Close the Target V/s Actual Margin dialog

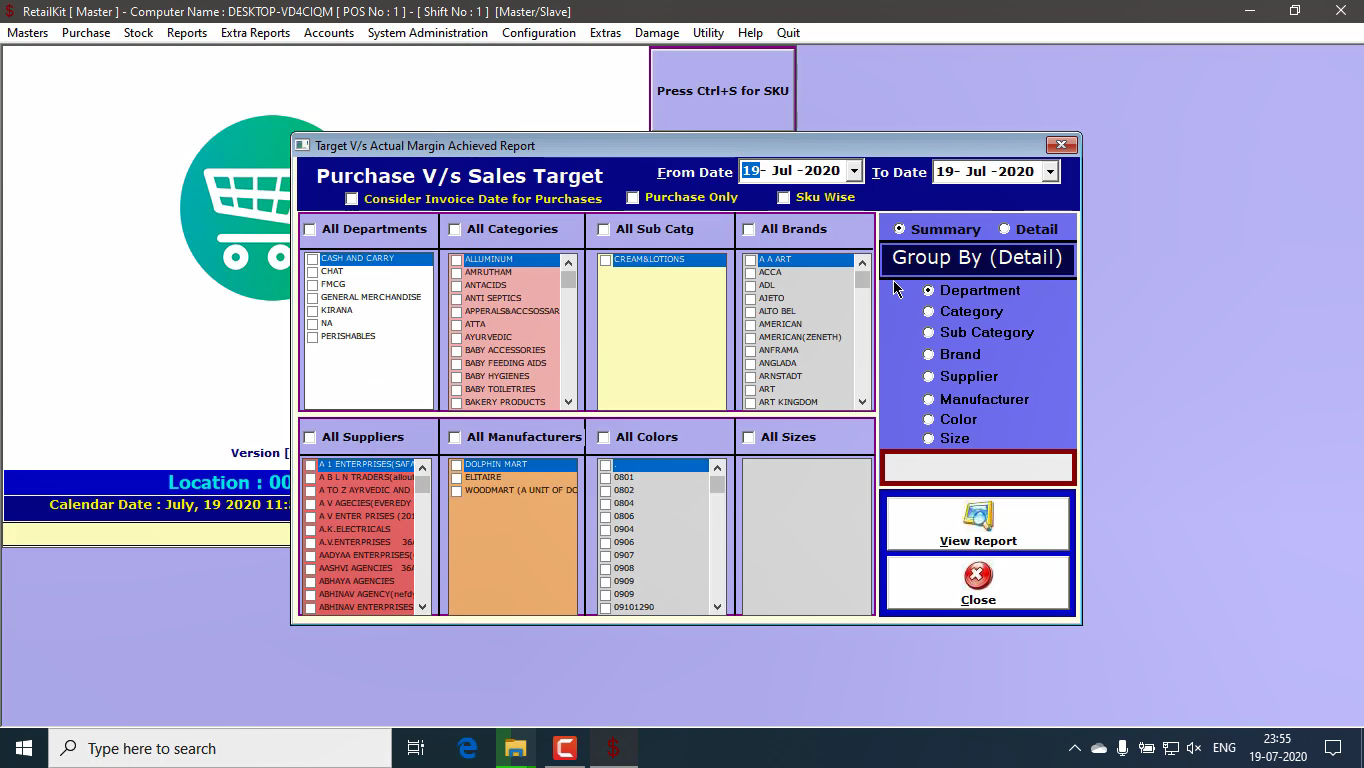pyautogui.click(x=1061, y=145)
